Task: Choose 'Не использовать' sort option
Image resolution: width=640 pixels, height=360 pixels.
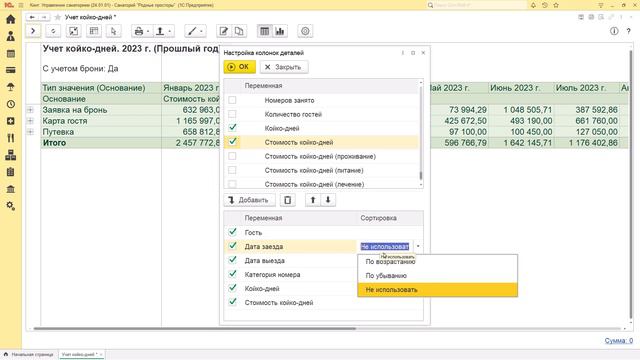Action: tap(438, 290)
